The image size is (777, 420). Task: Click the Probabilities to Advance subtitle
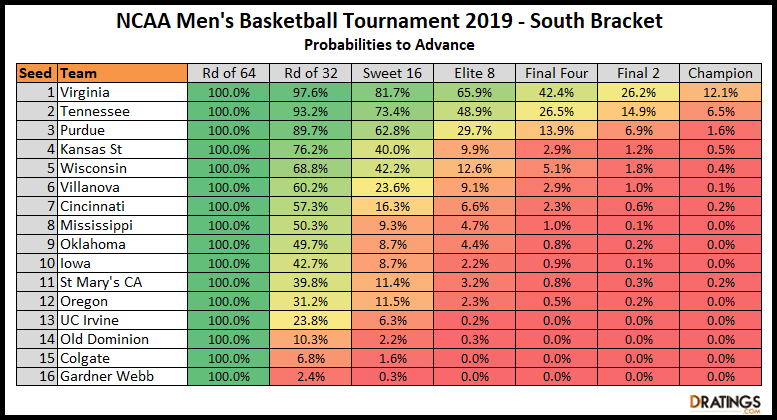(x=388, y=45)
